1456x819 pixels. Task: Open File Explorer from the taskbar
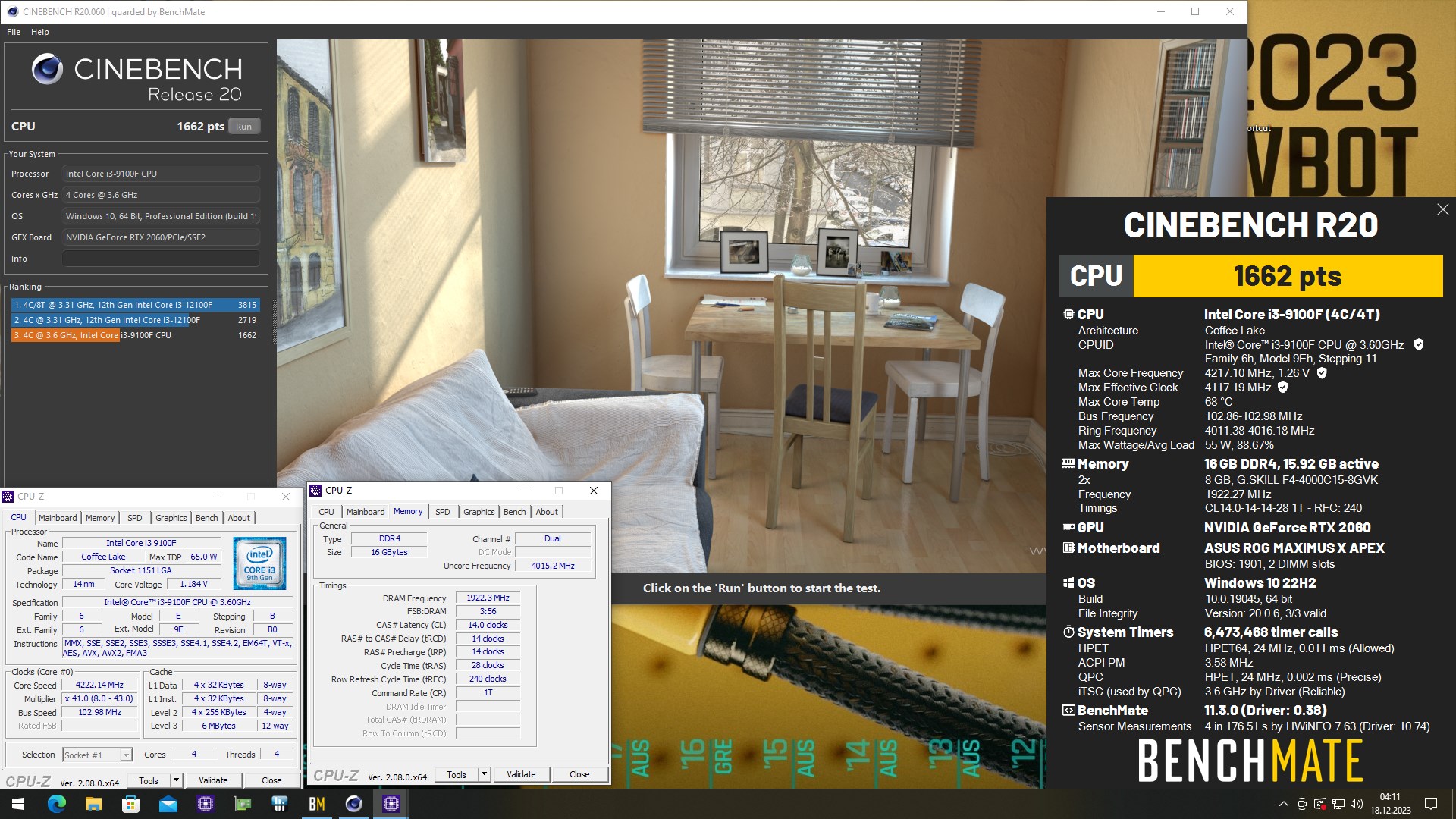(x=93, y=804)
